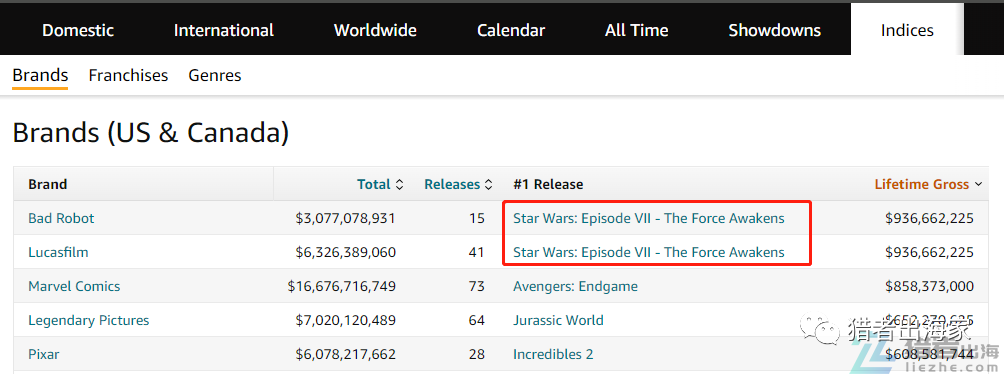The height and width of the screenshot is (374, 1004).
Task: Select the Indices tab
Action: [x=907, y=30]
